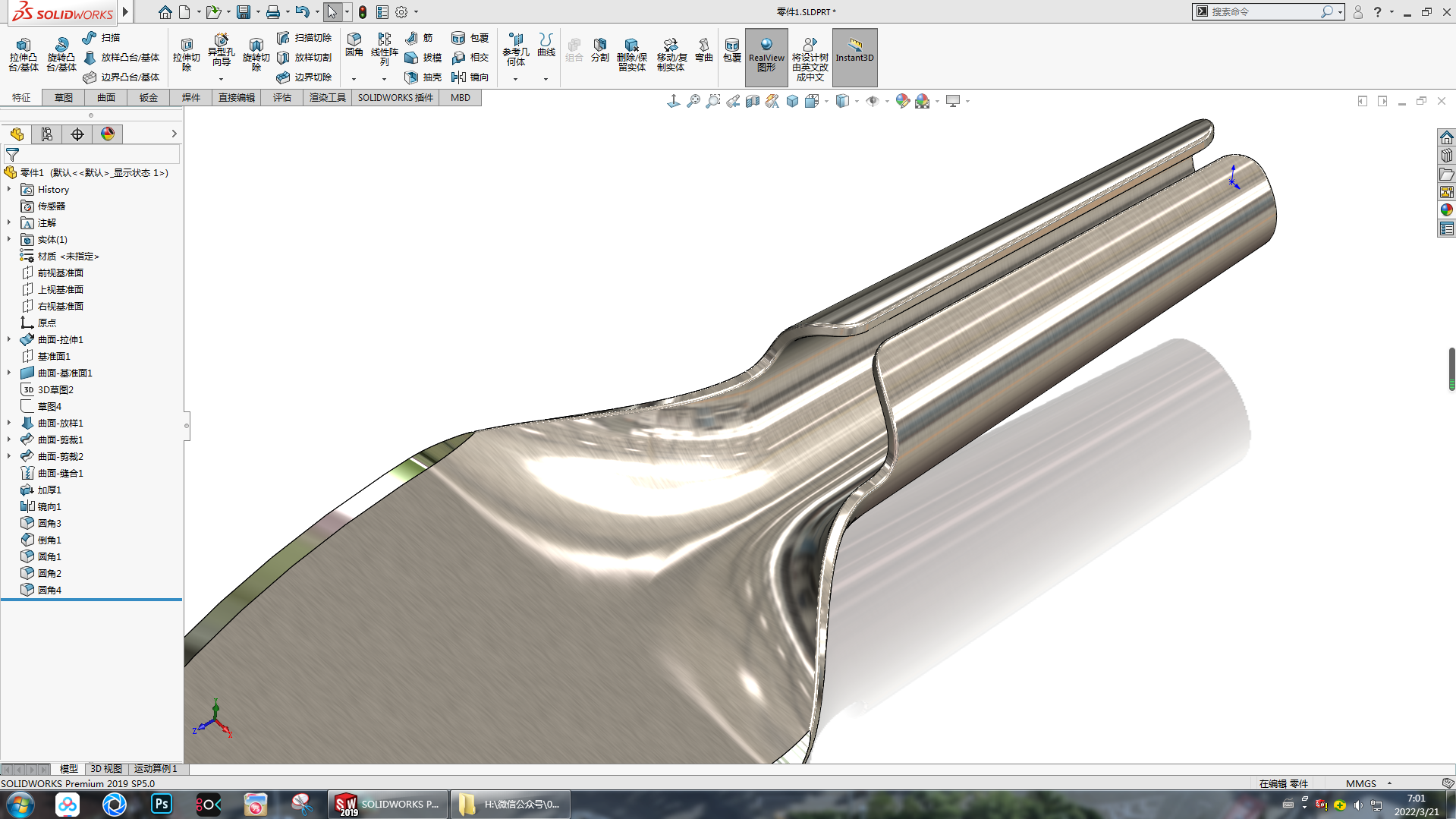Select the 拉伸凸台/基体 extrude tool
The width and height of the screenshot is (1456, 819).
coord(23,55)
